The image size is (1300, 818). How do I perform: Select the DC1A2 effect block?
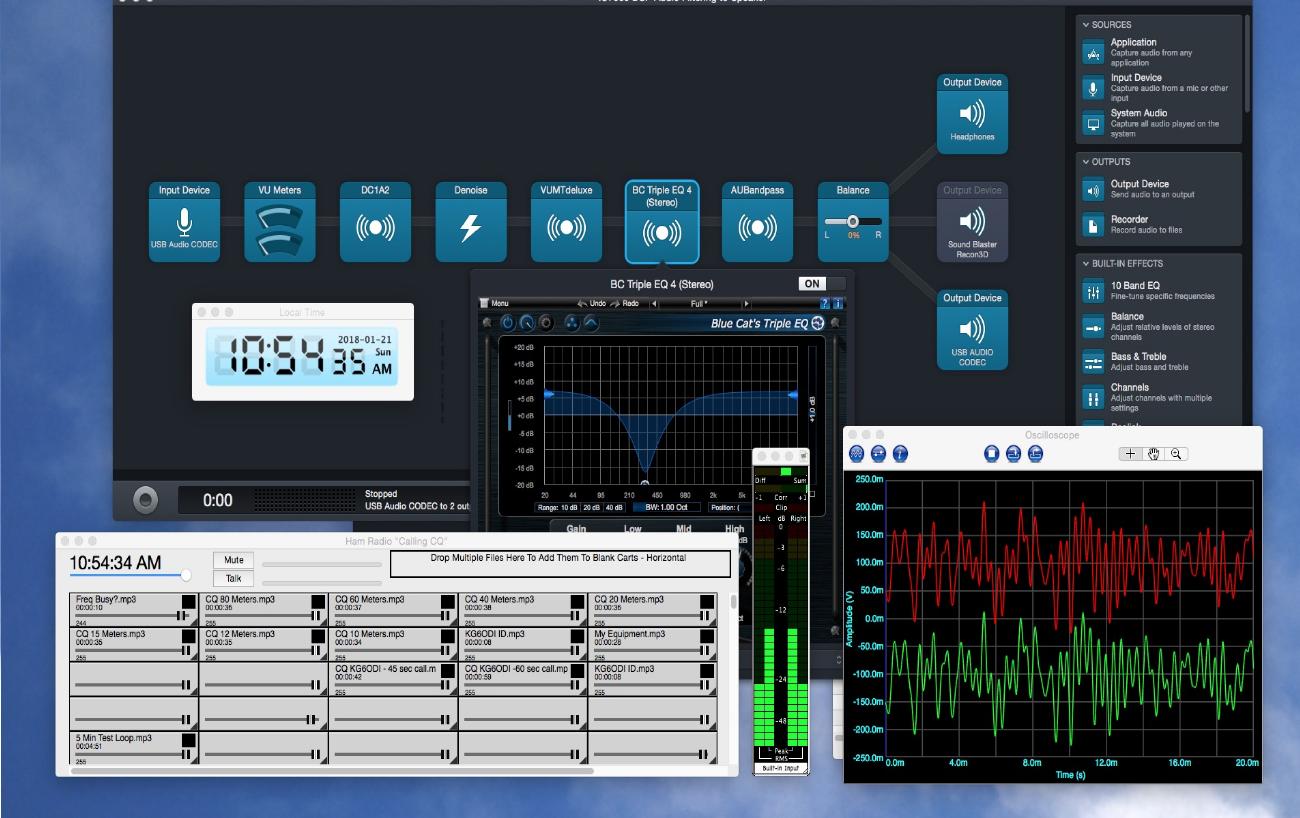[x=375, y=222]
